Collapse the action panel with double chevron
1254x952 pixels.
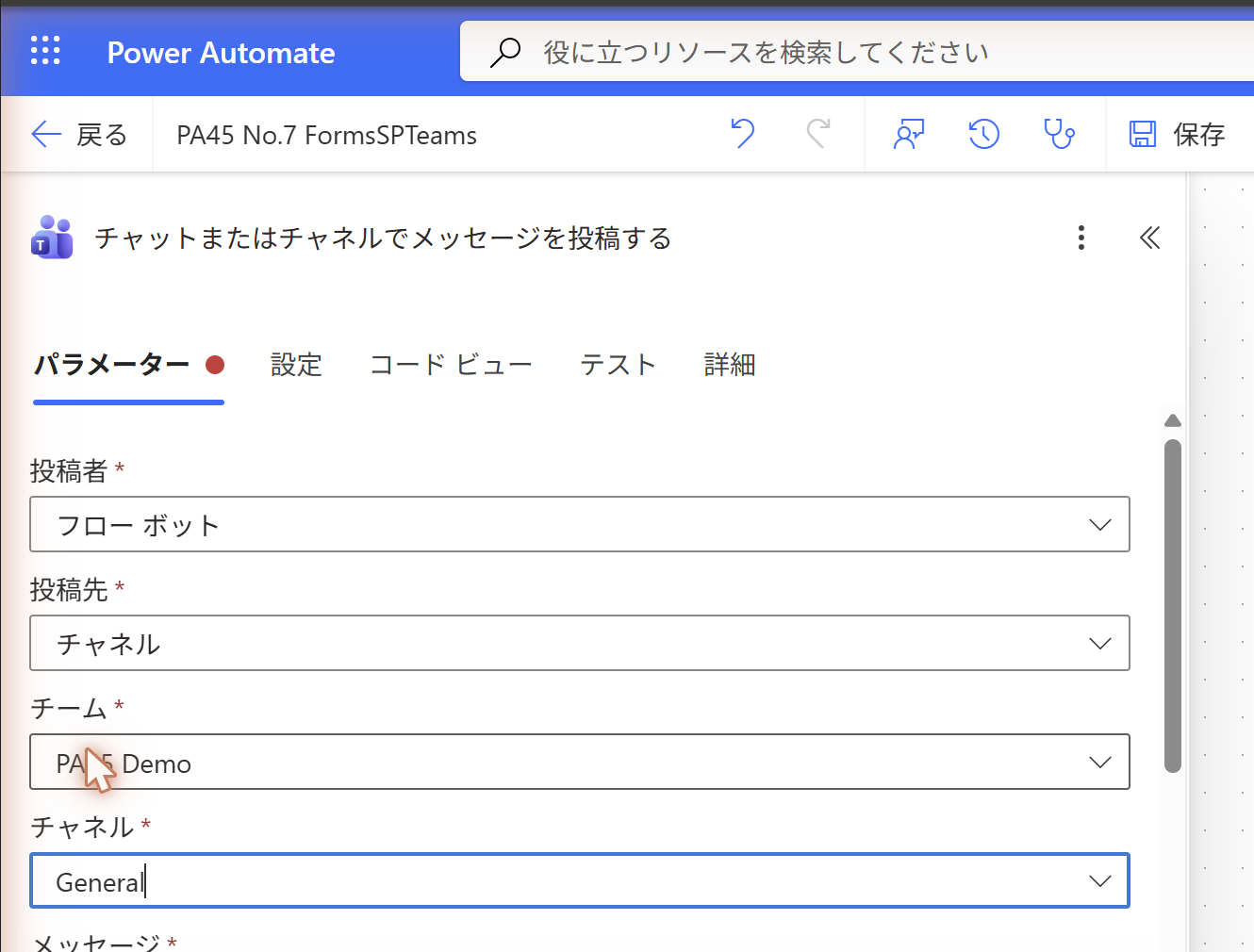1149,238
